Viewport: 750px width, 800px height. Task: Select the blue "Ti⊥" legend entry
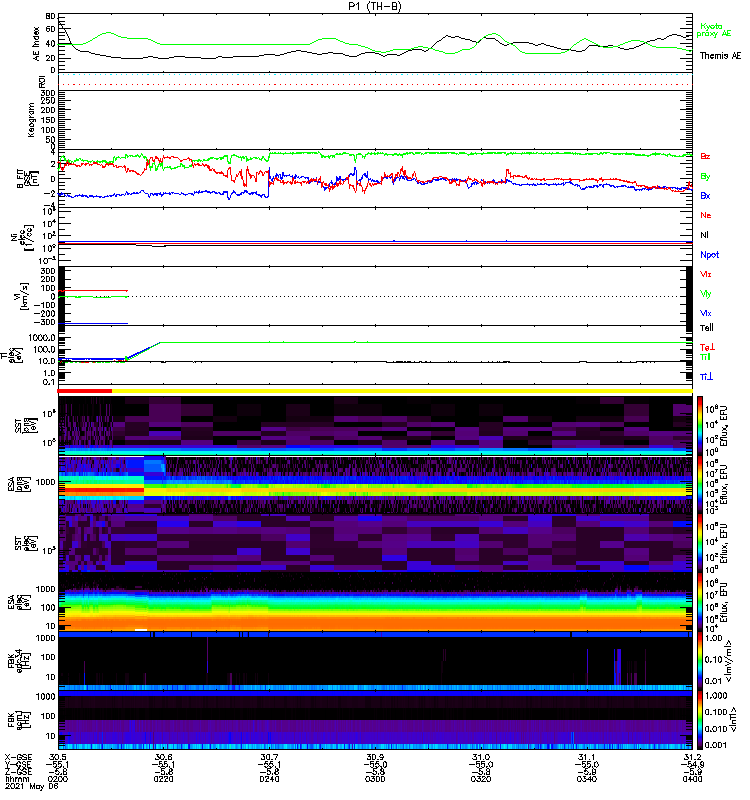point(706,377)
